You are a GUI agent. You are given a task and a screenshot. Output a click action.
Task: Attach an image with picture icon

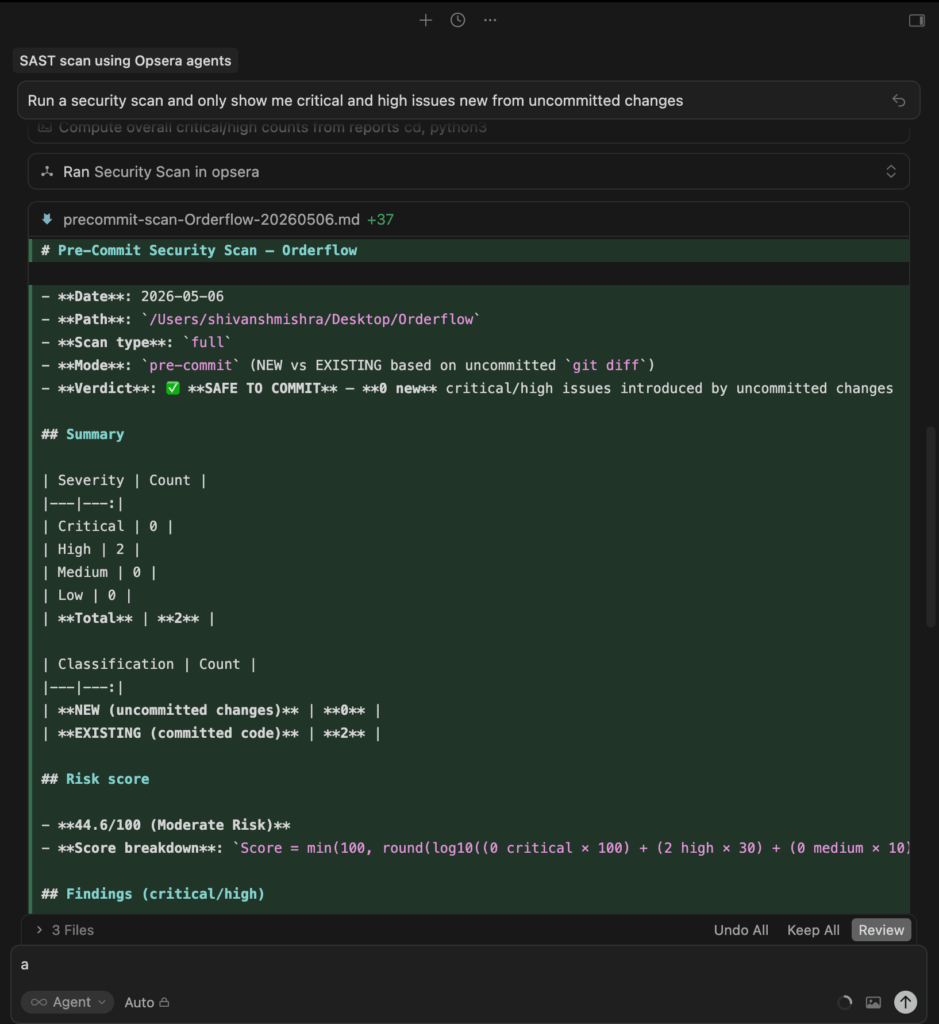tap(873, 1002)
